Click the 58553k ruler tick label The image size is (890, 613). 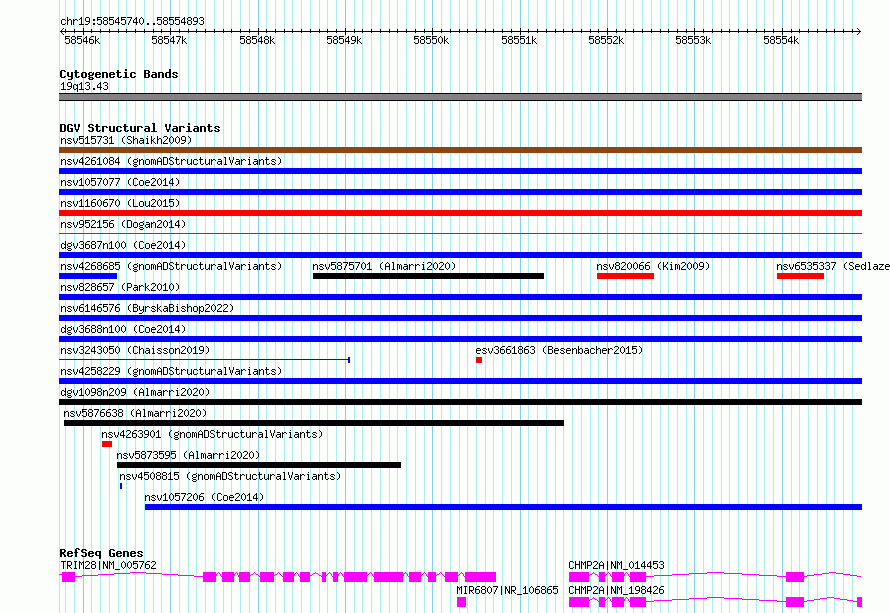click(x=693, y=40)
